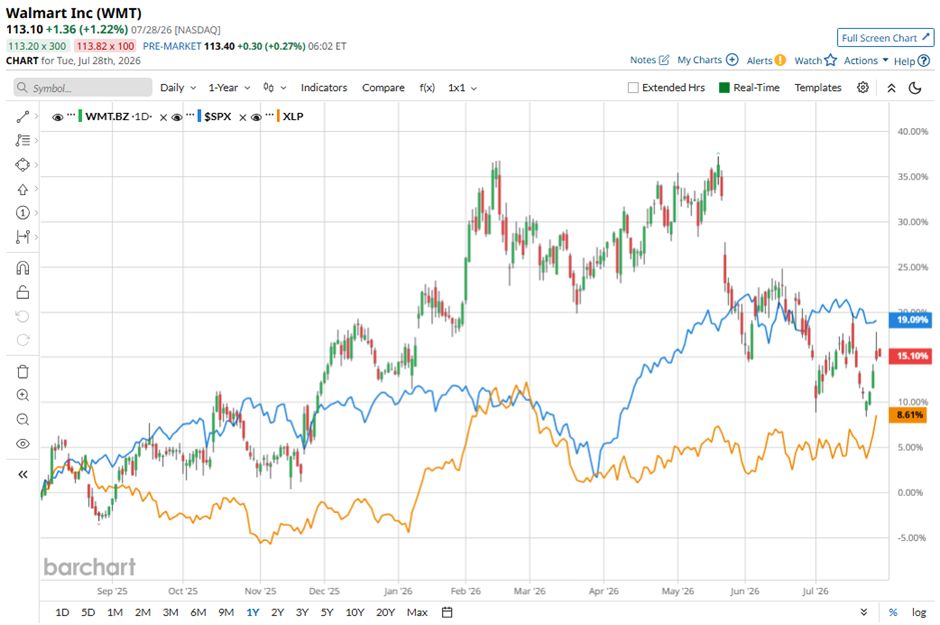This screenshot has width=940, height=625.
Task: Select the 6M time range
Action: 198,612
